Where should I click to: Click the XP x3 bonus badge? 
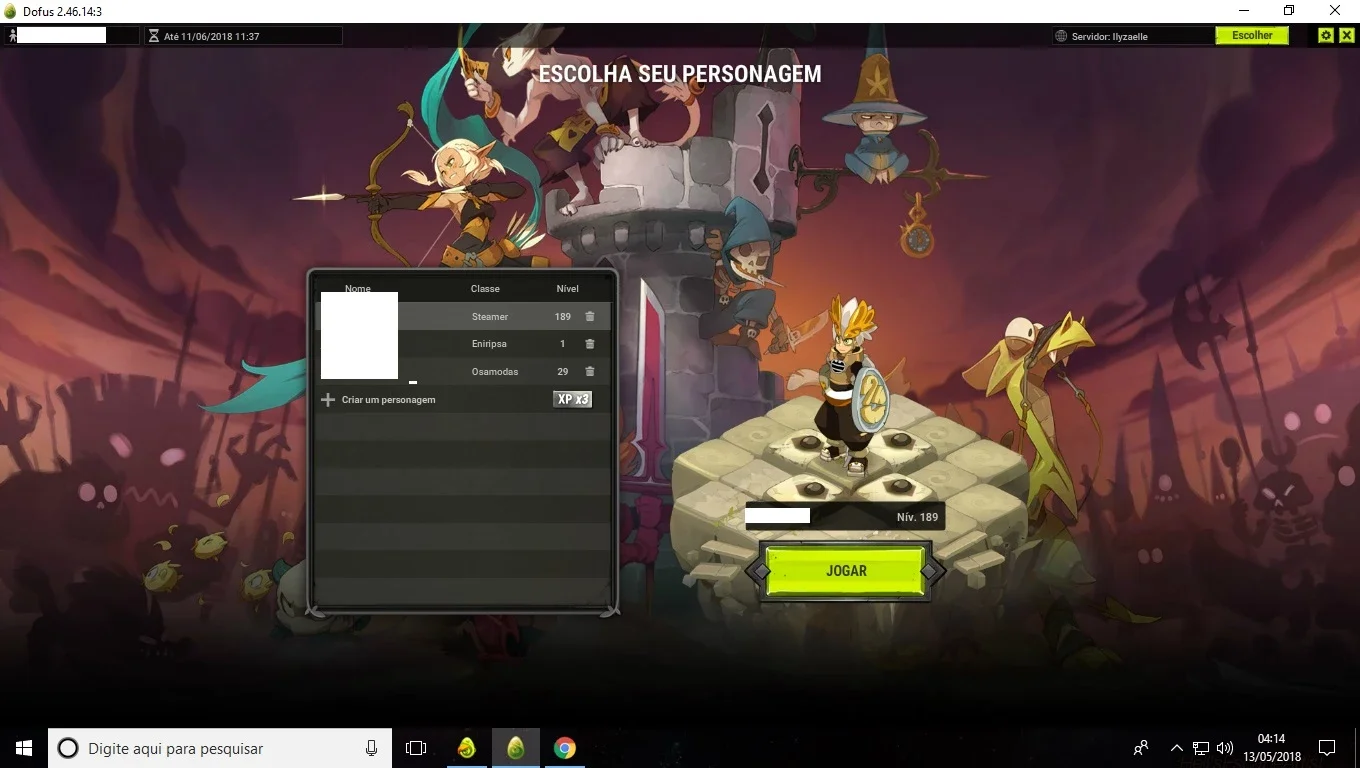573,399
